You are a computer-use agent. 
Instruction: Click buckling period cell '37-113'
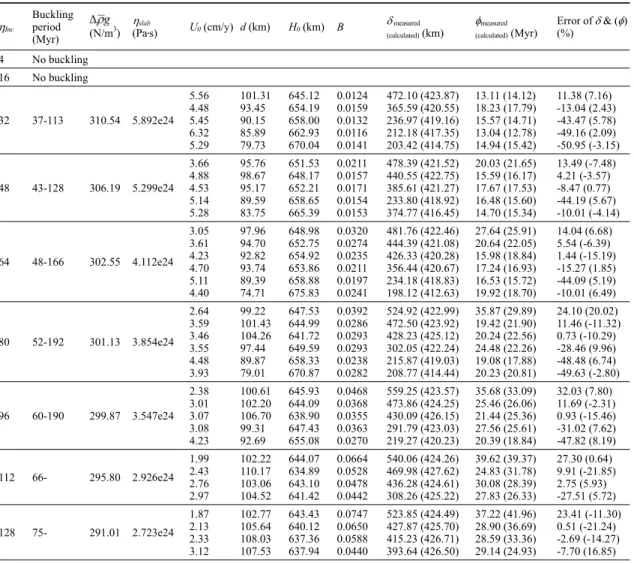click(x=48, y=121)
